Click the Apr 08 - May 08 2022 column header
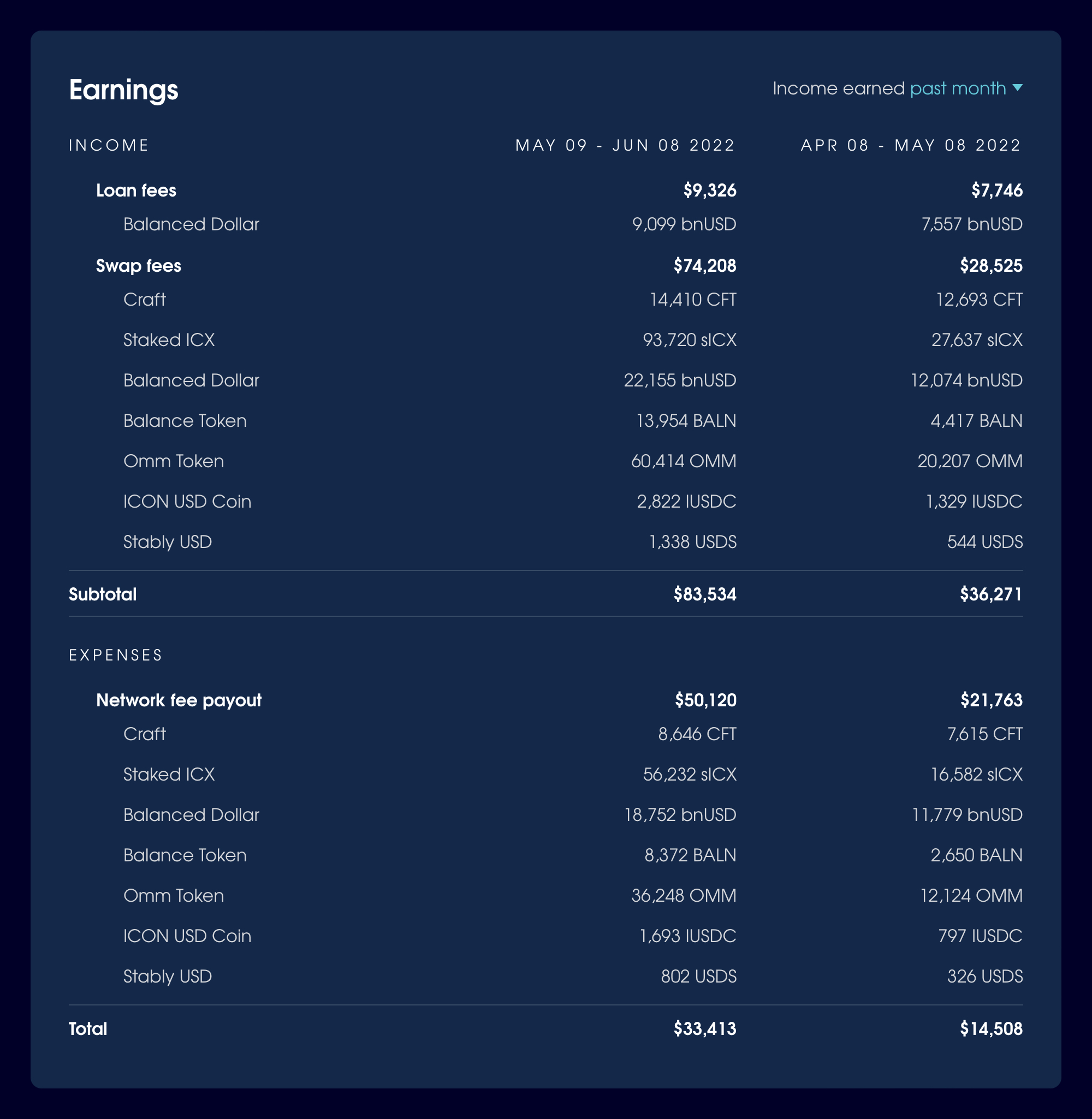1092x1119 pixels. click(911, 145)
